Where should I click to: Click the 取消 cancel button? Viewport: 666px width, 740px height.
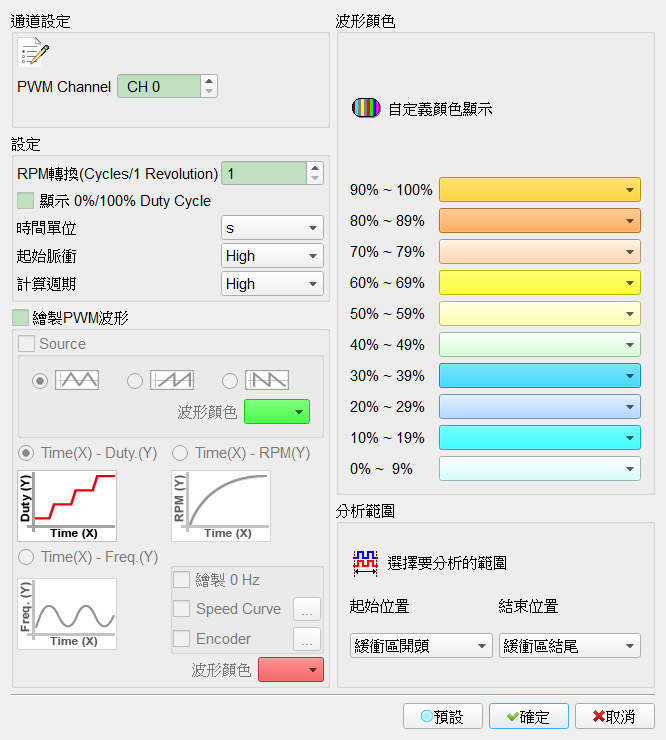615,716
